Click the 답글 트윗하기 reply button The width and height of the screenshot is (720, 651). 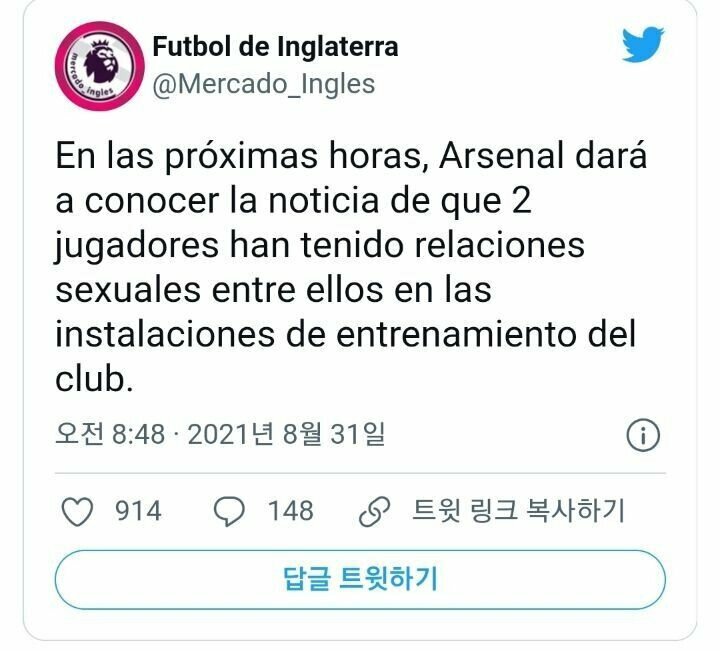pos(360,580)
